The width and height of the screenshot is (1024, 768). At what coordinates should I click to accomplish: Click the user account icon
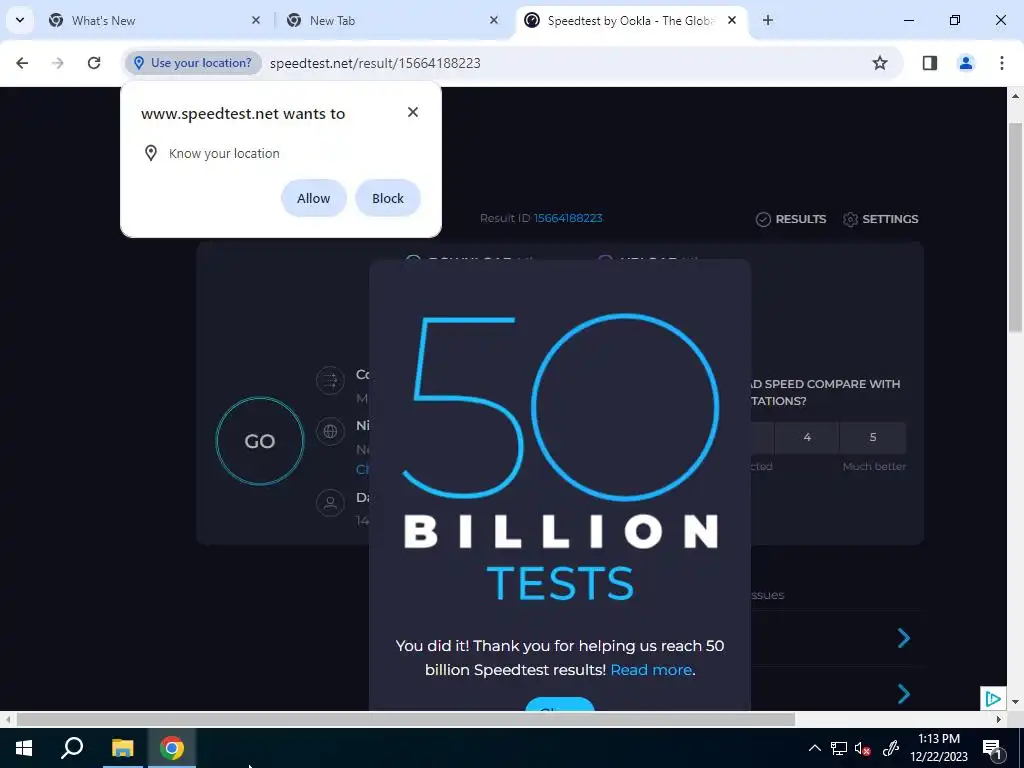point(330,503)
